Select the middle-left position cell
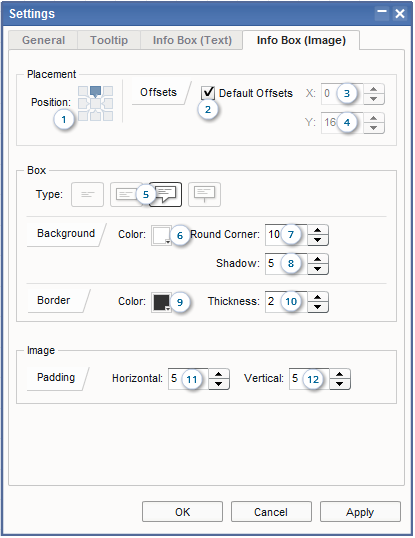 (83, 103)
